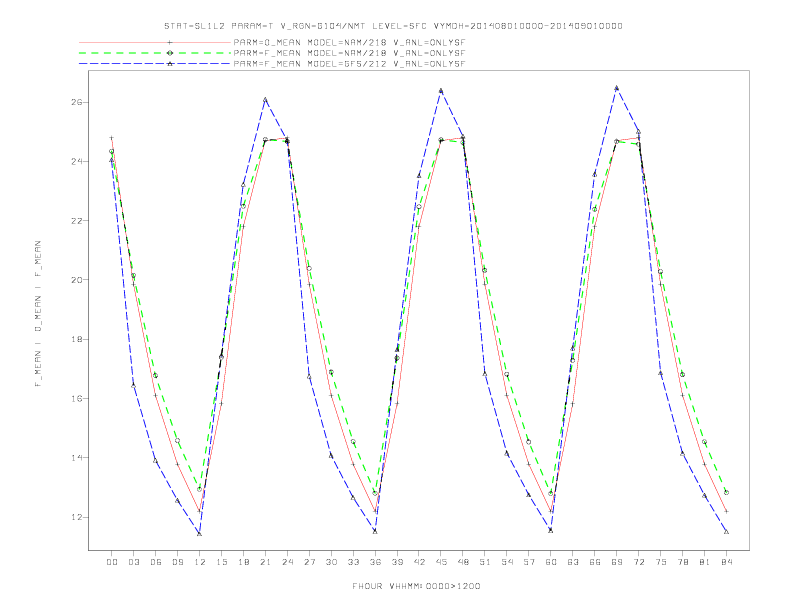Click x-axis forecast hour label 63

[573, 562]
